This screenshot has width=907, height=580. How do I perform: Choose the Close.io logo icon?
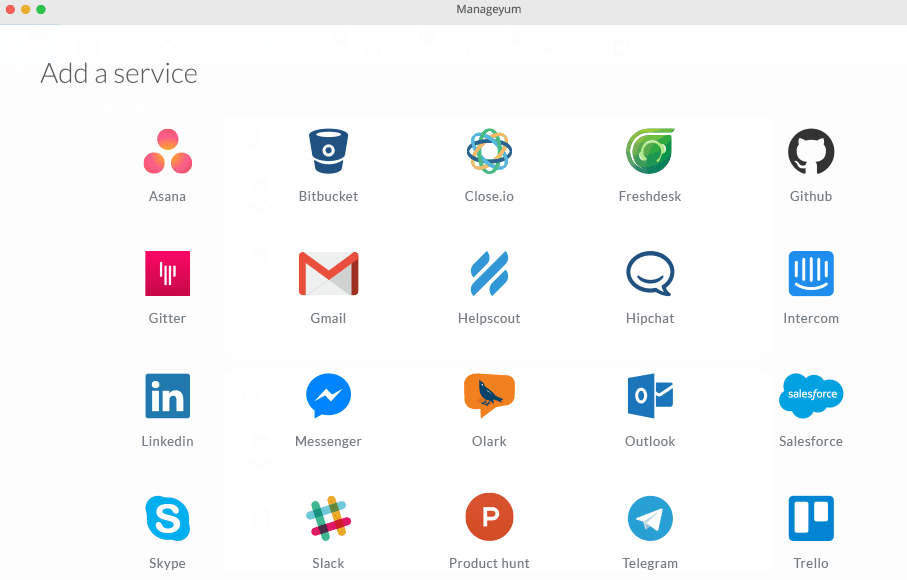coord(489,151)
